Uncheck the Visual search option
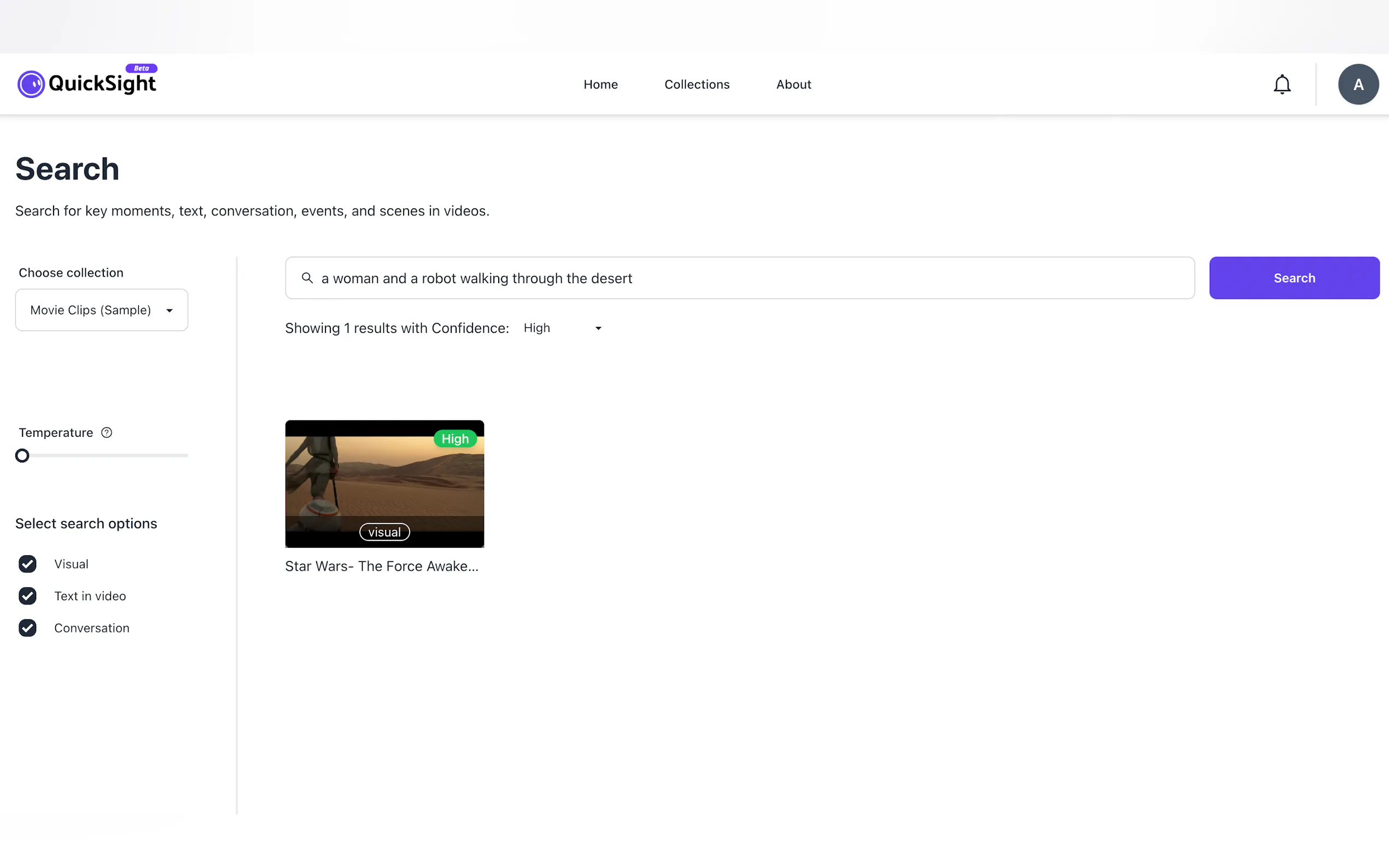This screenshot has width=1389, height=868. pos(27,564)
